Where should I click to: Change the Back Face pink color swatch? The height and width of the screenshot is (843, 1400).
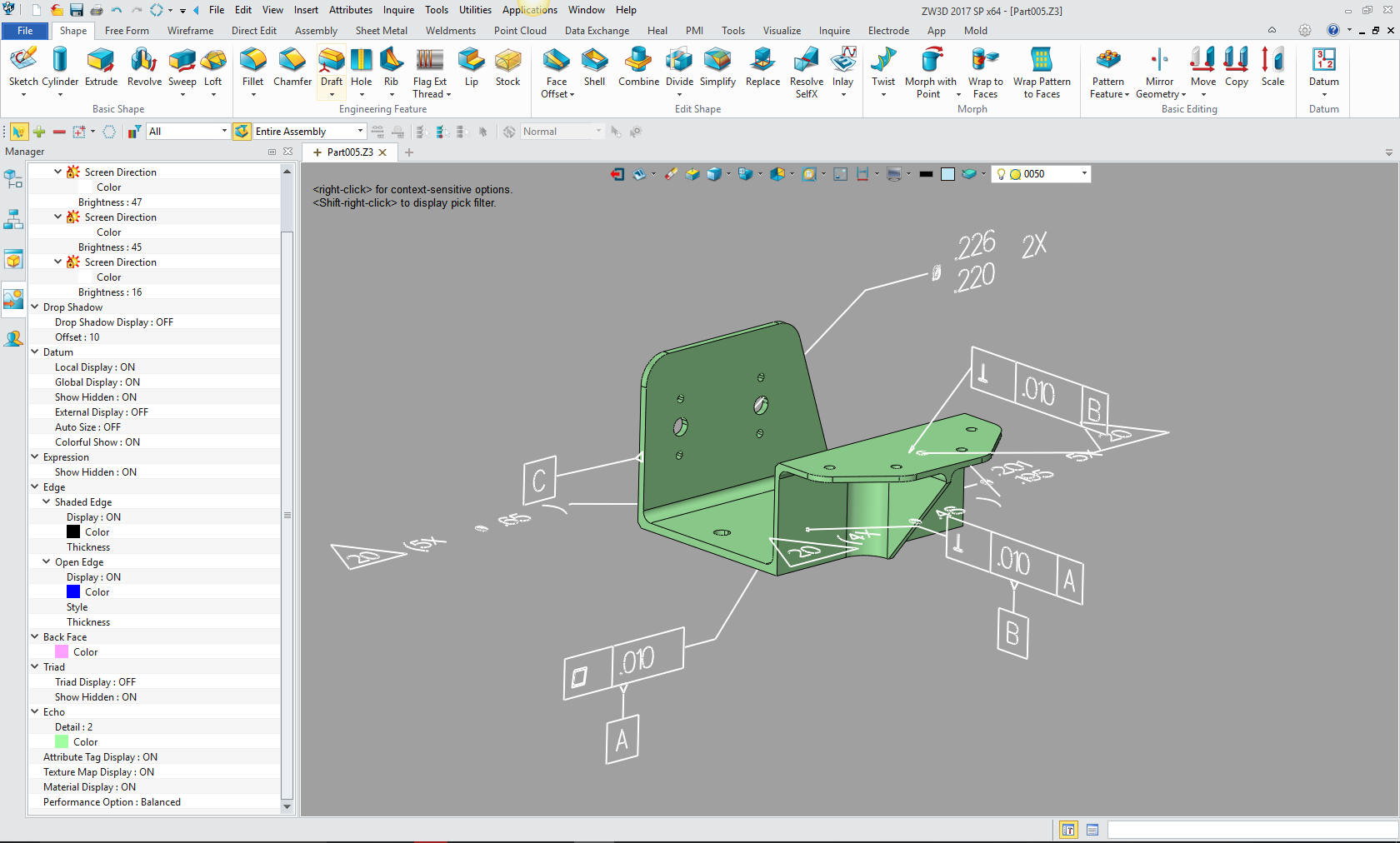point(62,652)
